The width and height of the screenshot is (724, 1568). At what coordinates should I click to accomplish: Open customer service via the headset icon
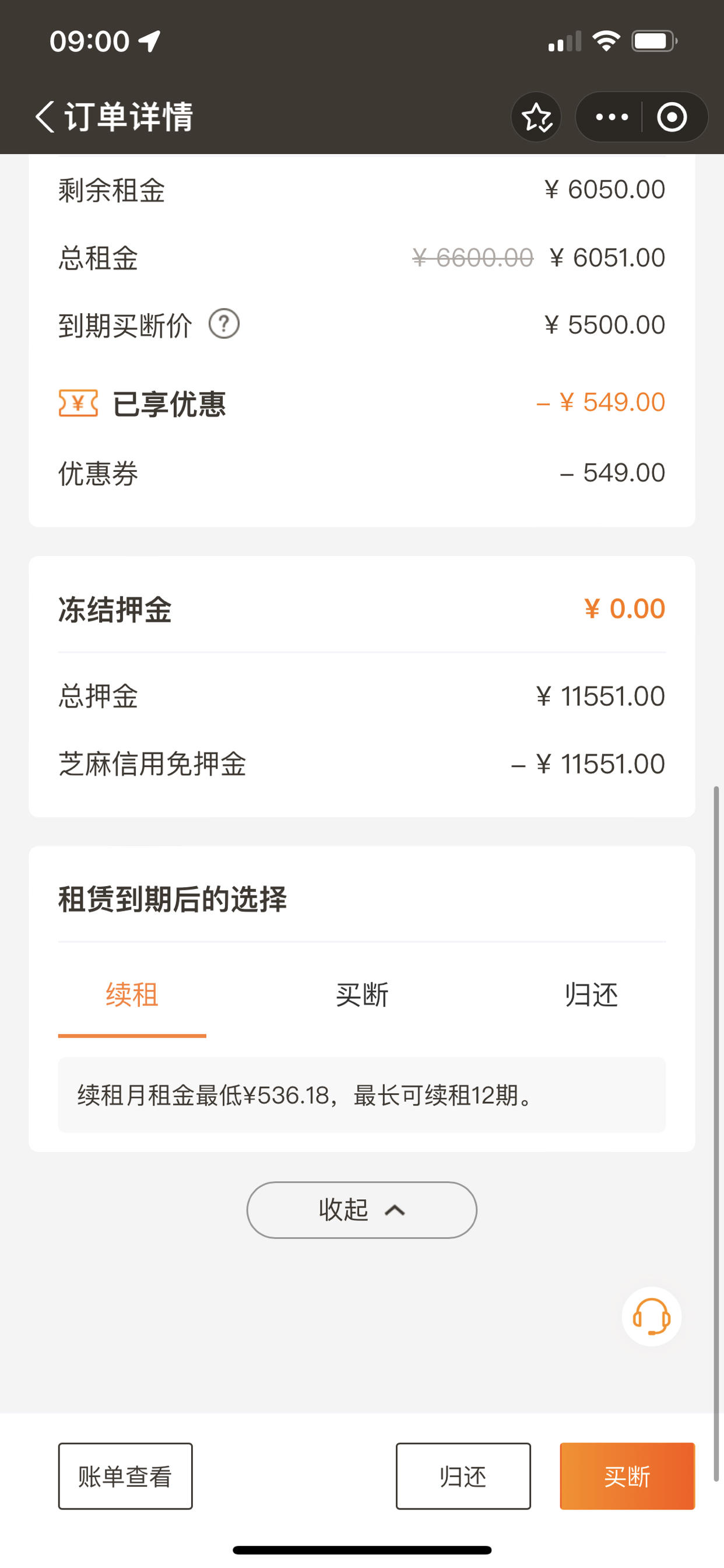click(651, 1316)
